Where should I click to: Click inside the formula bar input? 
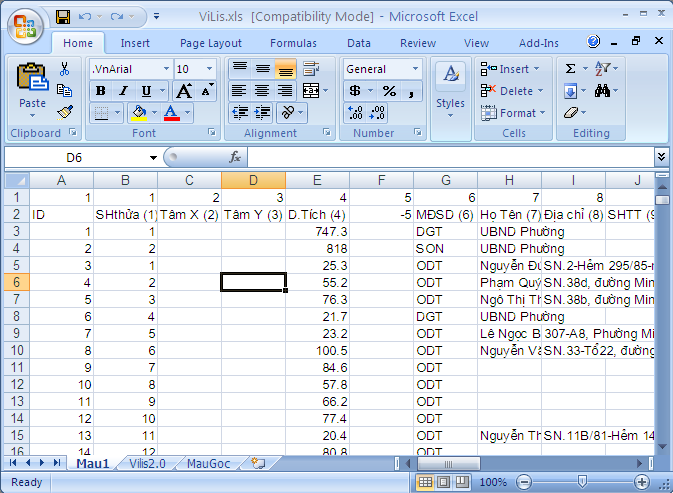(x=450, y=157)
